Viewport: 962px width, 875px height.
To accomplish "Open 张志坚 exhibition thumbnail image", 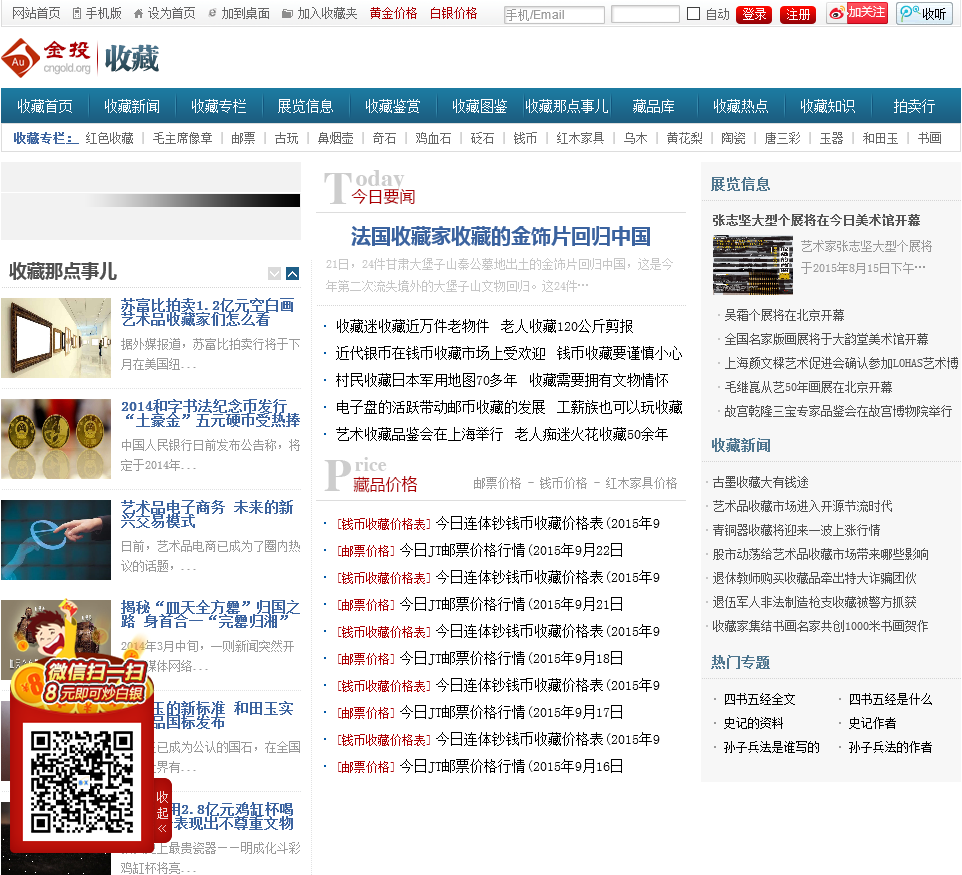I will pos(753,265).
